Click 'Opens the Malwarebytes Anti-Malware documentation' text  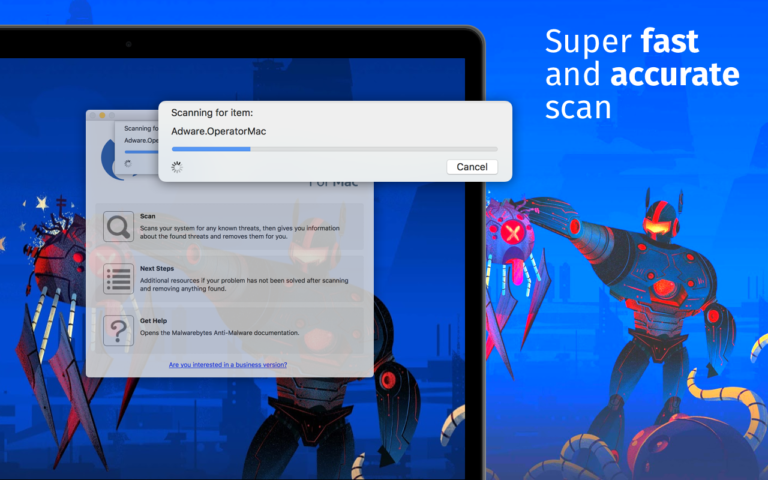219,333
